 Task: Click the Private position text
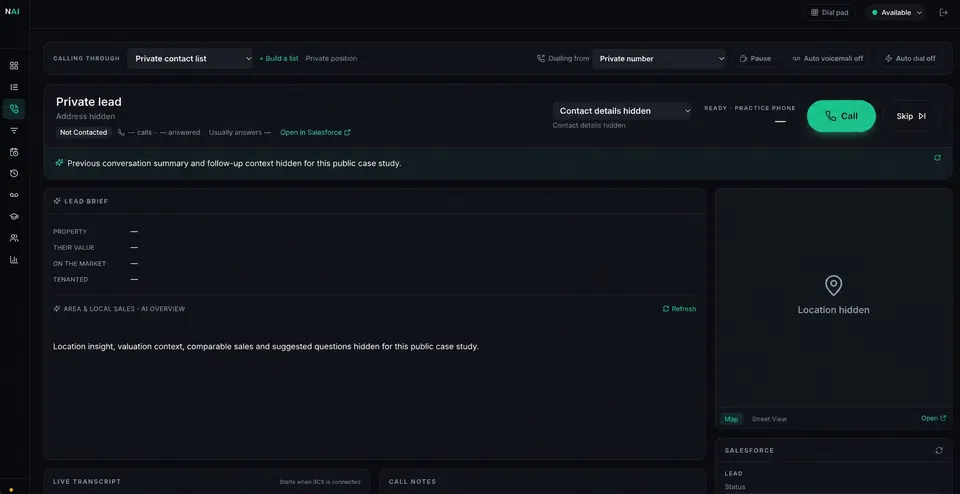point(331,59)
